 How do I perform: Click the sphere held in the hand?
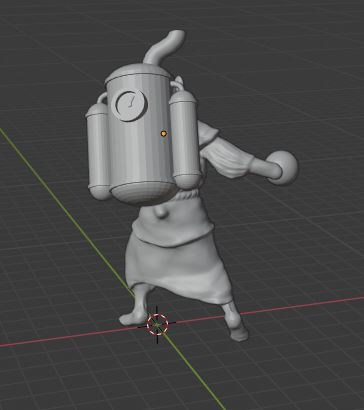[283, 168]
